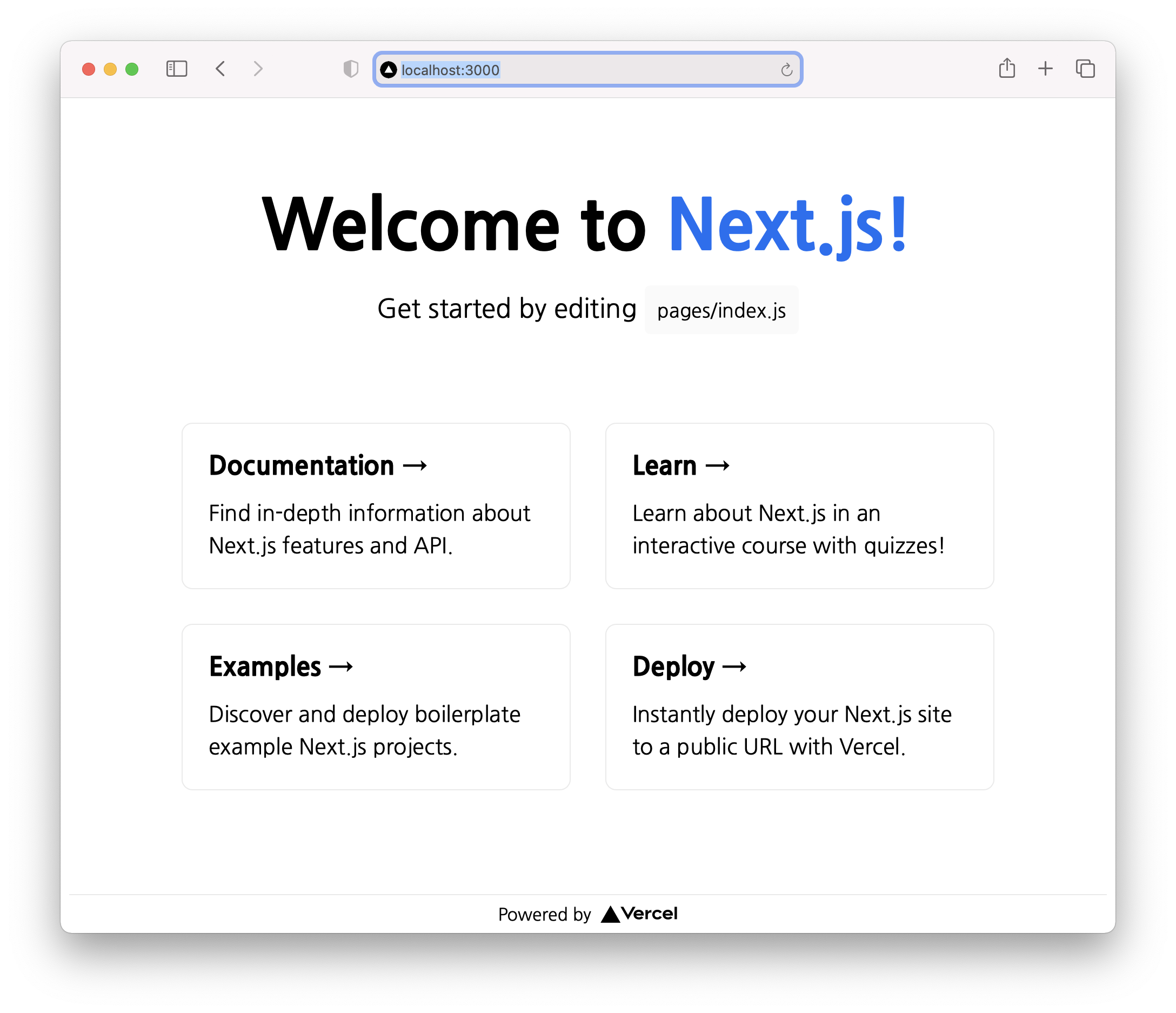
Task: Click the site favicon in address bar
Action: 388,70
